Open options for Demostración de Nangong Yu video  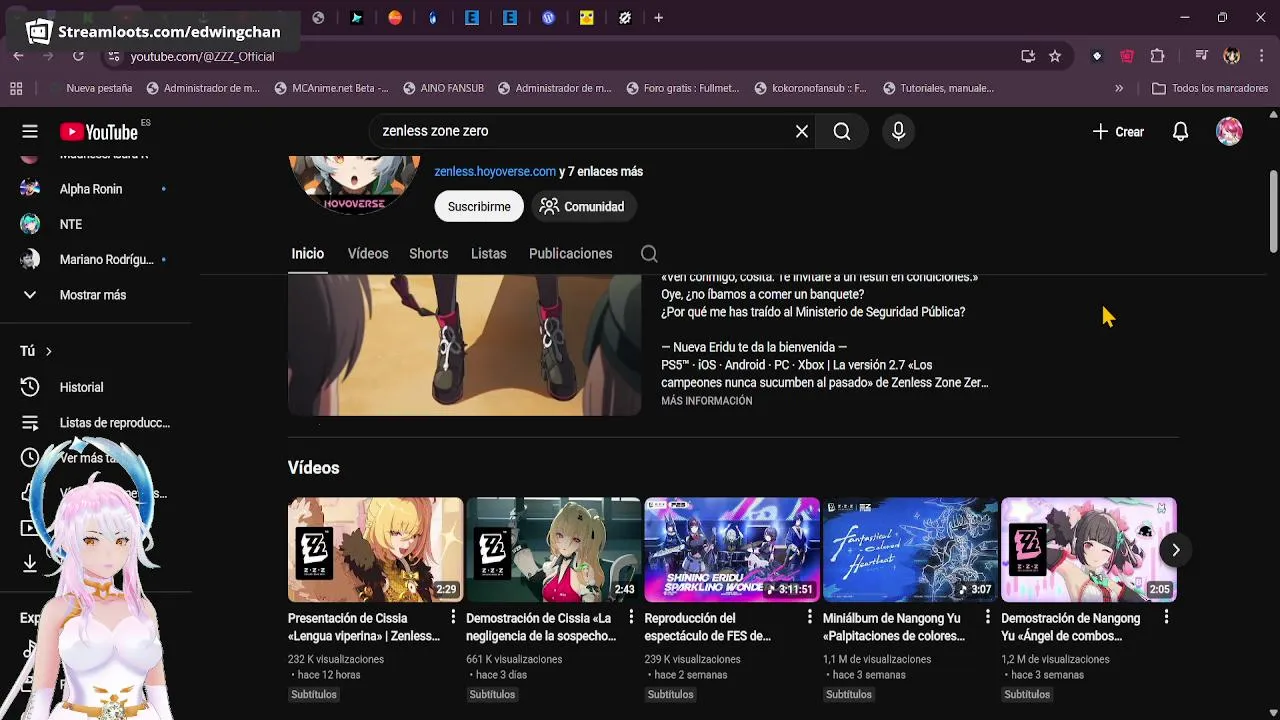[1166, 617]
